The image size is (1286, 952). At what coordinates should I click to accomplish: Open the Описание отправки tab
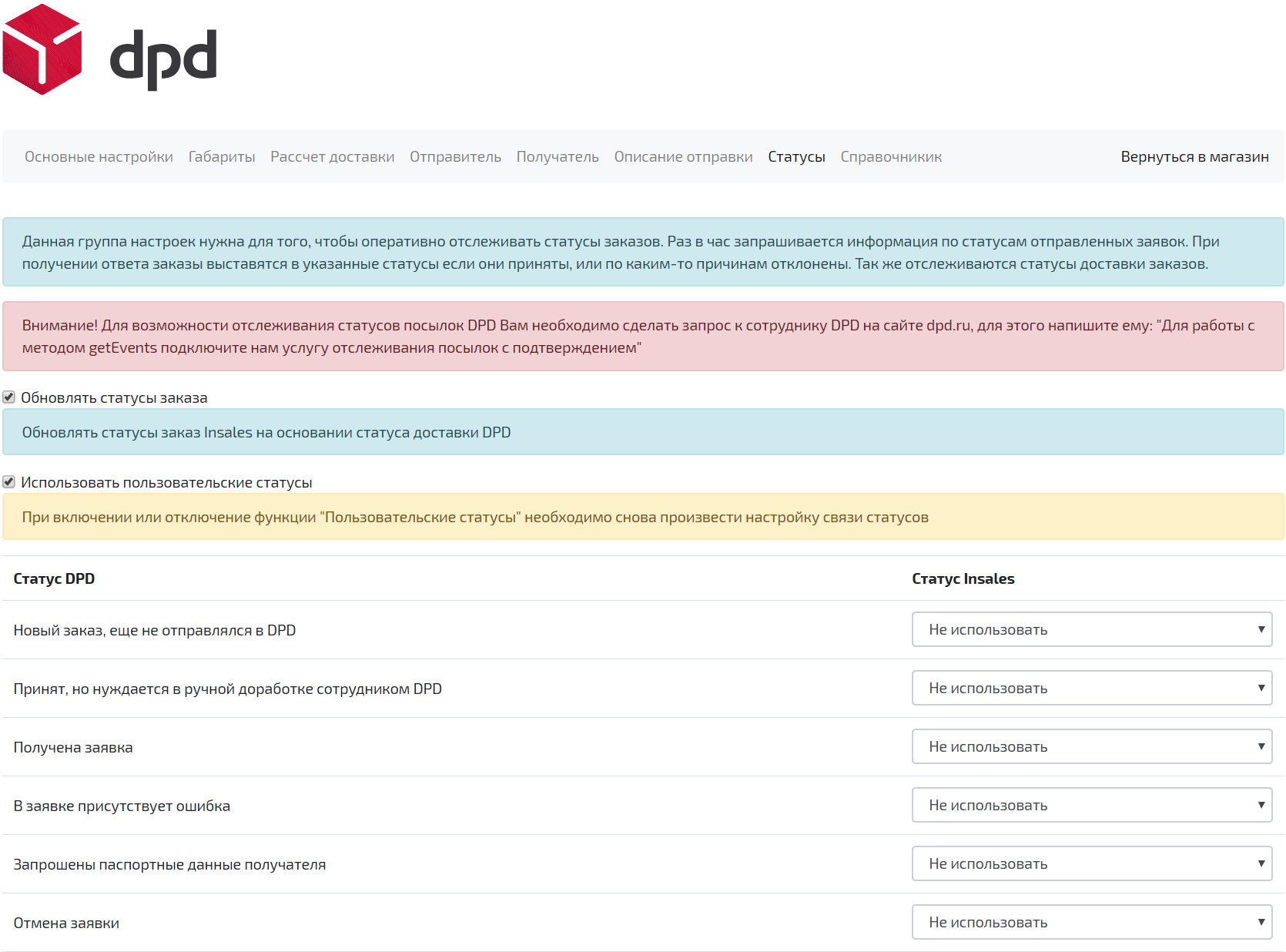pyautogui.click(x=683, y=156)
